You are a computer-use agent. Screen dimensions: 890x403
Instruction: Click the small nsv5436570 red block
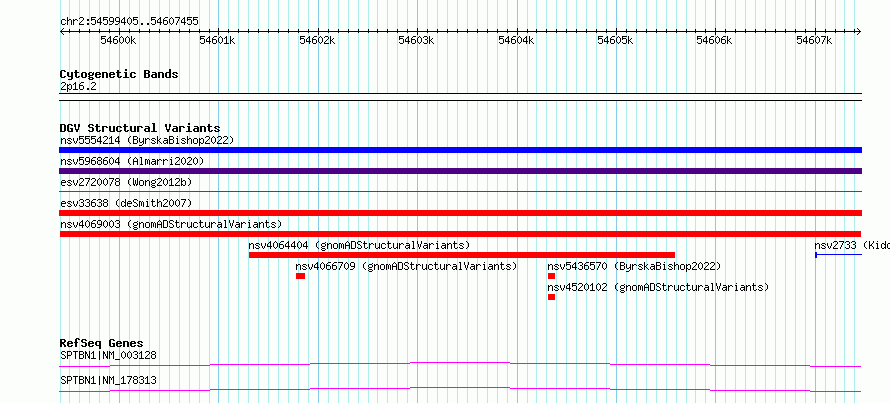pos(551,276)
